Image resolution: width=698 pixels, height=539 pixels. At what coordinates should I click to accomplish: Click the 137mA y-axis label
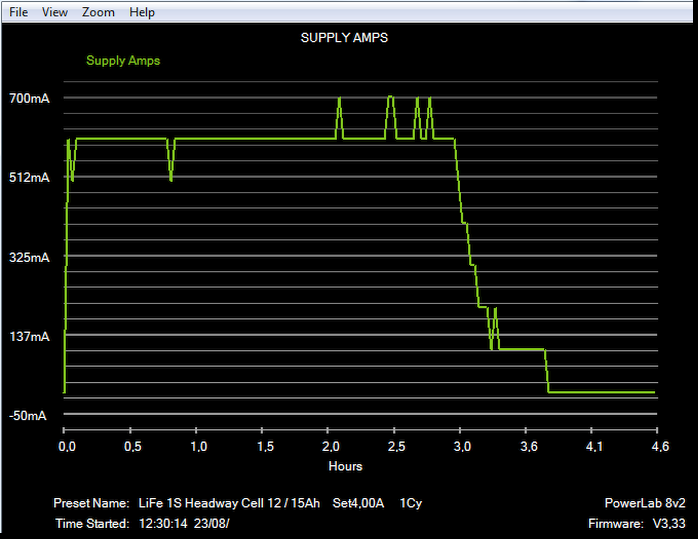click(29, 336)
